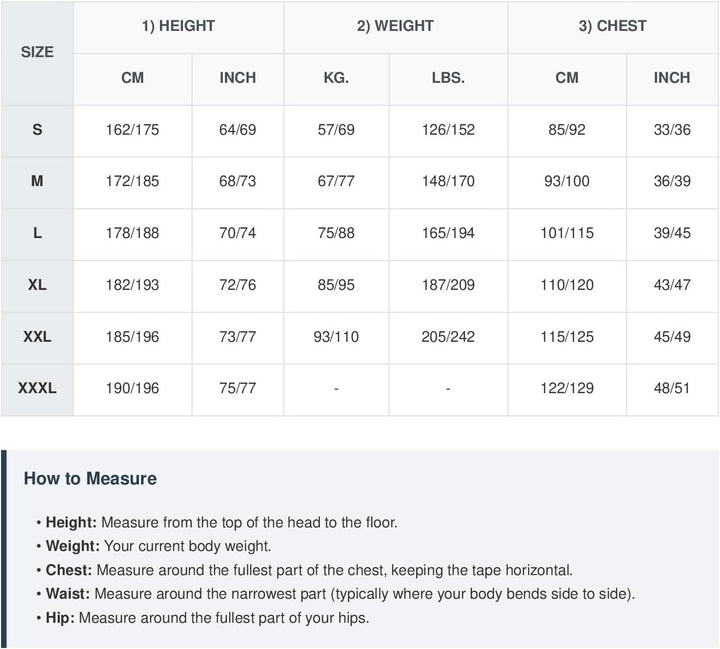The image size is (720, 649).
Task: Select the 122/129 chest CM cell
Action: pos(567,389)
